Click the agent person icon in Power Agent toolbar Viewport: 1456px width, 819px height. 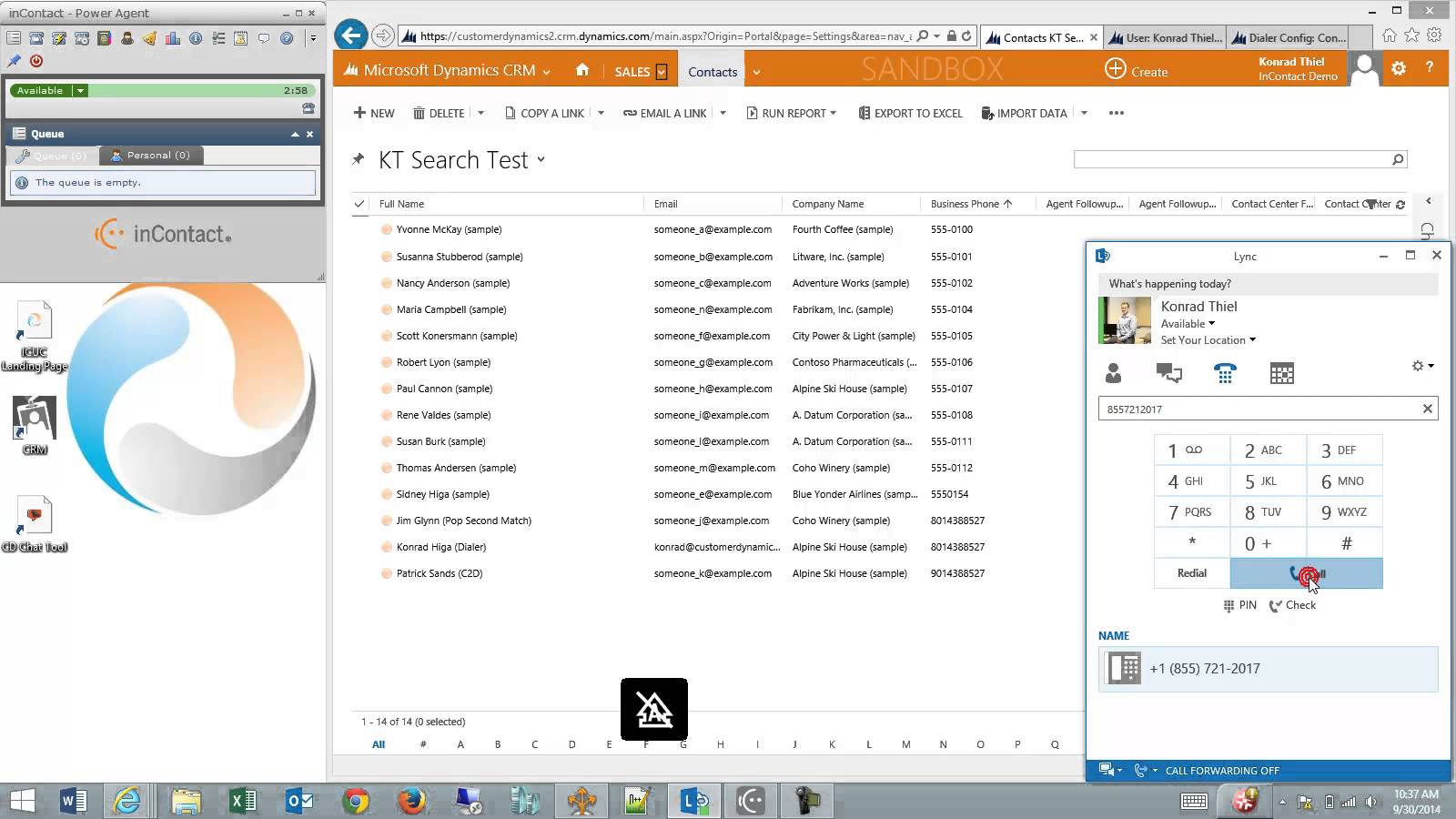127,38
